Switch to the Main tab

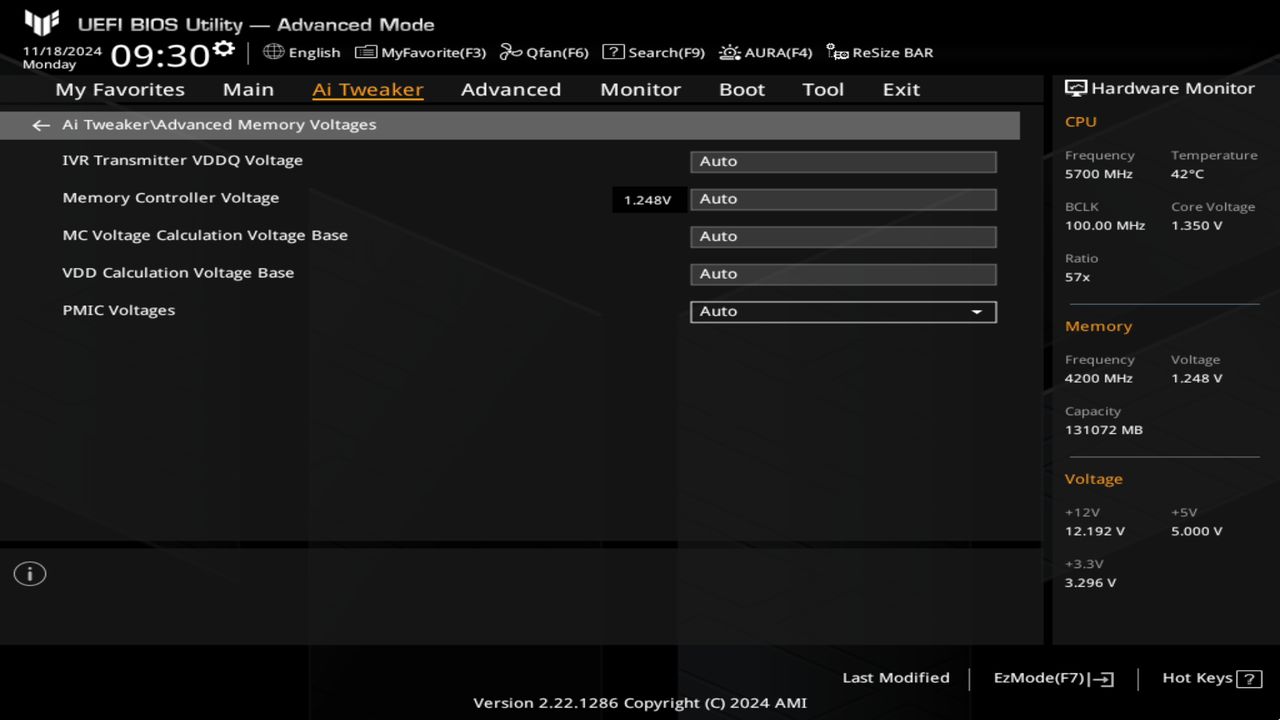(248, 89)
